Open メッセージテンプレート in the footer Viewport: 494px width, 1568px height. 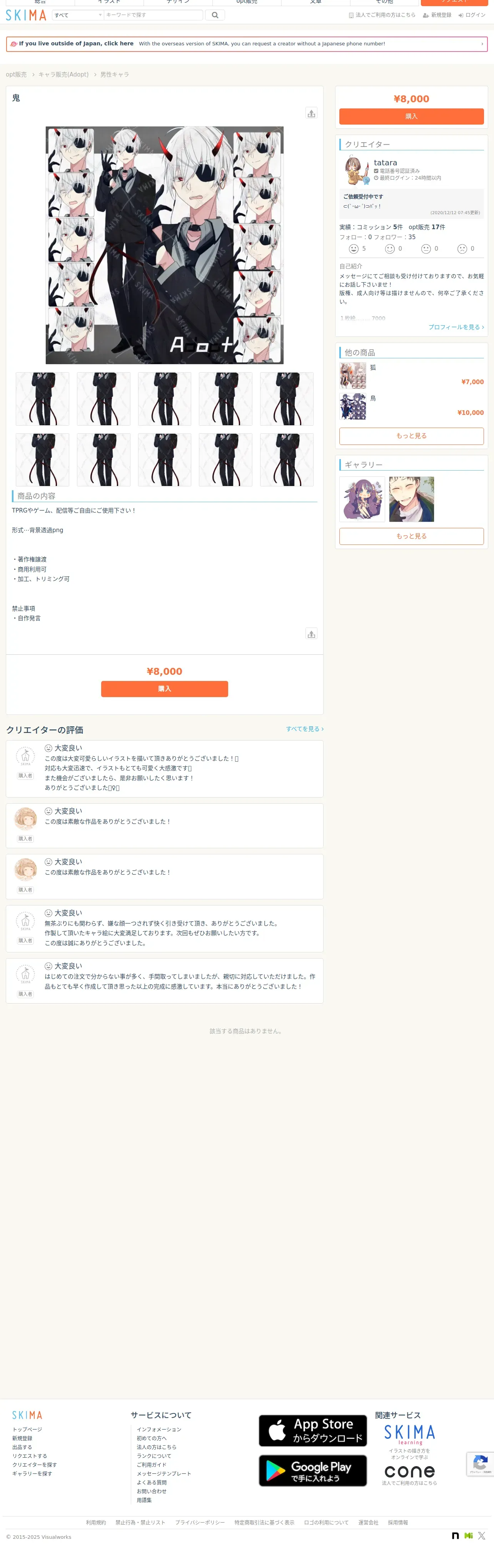tap(164, 1474)
